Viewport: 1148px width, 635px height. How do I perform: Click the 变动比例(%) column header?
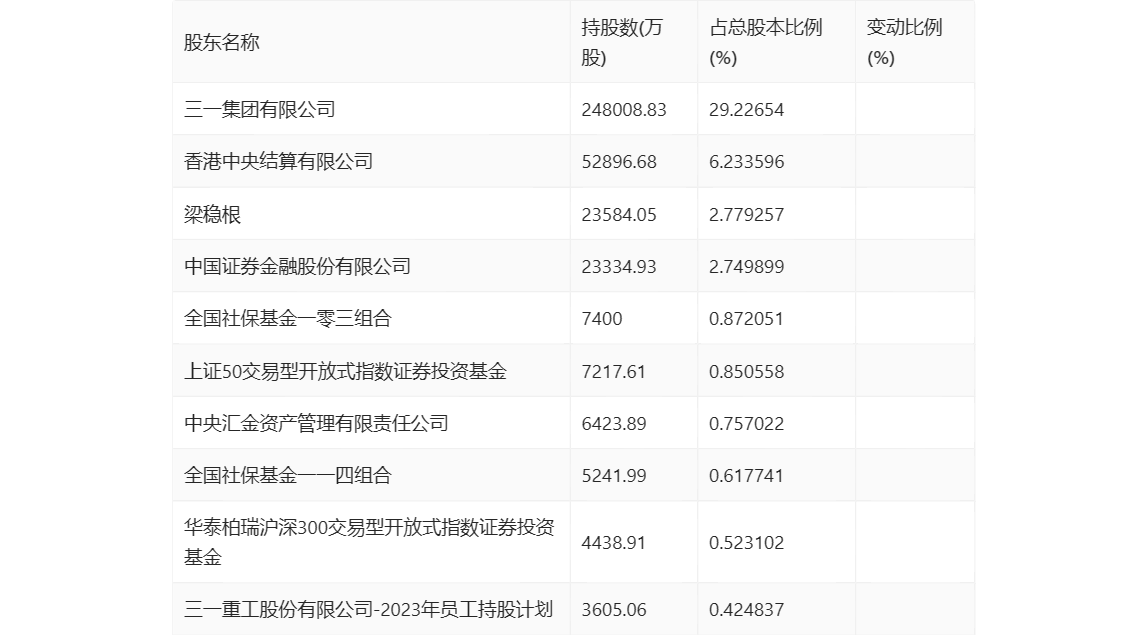(x=904, y=42)
